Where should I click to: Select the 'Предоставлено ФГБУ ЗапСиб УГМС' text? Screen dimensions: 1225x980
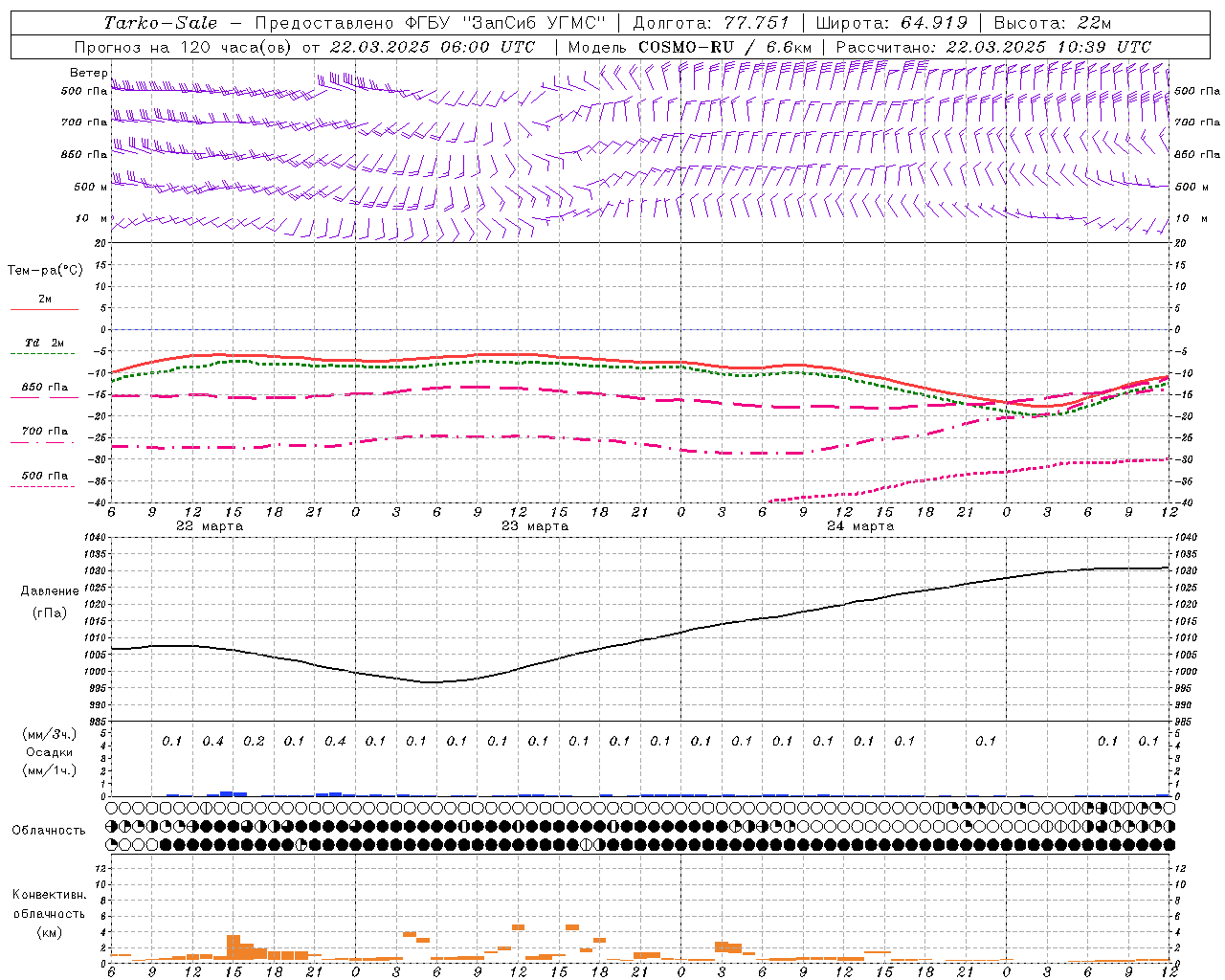point(432,23)
